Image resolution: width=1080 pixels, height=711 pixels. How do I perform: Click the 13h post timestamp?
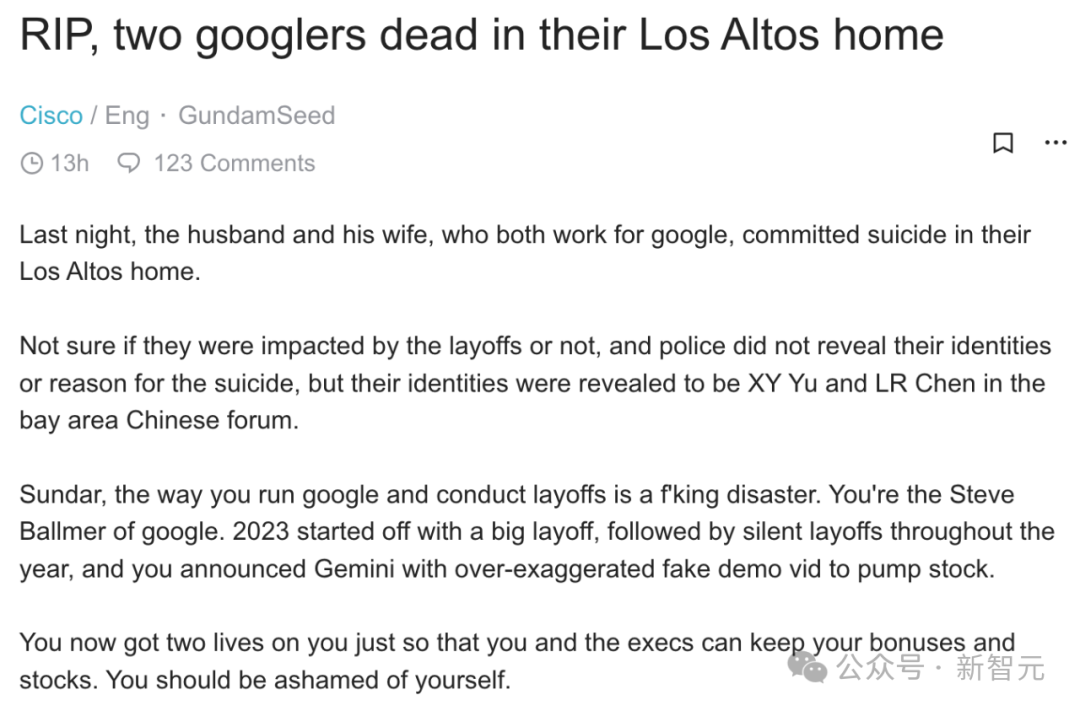click(x=70, y=163)
